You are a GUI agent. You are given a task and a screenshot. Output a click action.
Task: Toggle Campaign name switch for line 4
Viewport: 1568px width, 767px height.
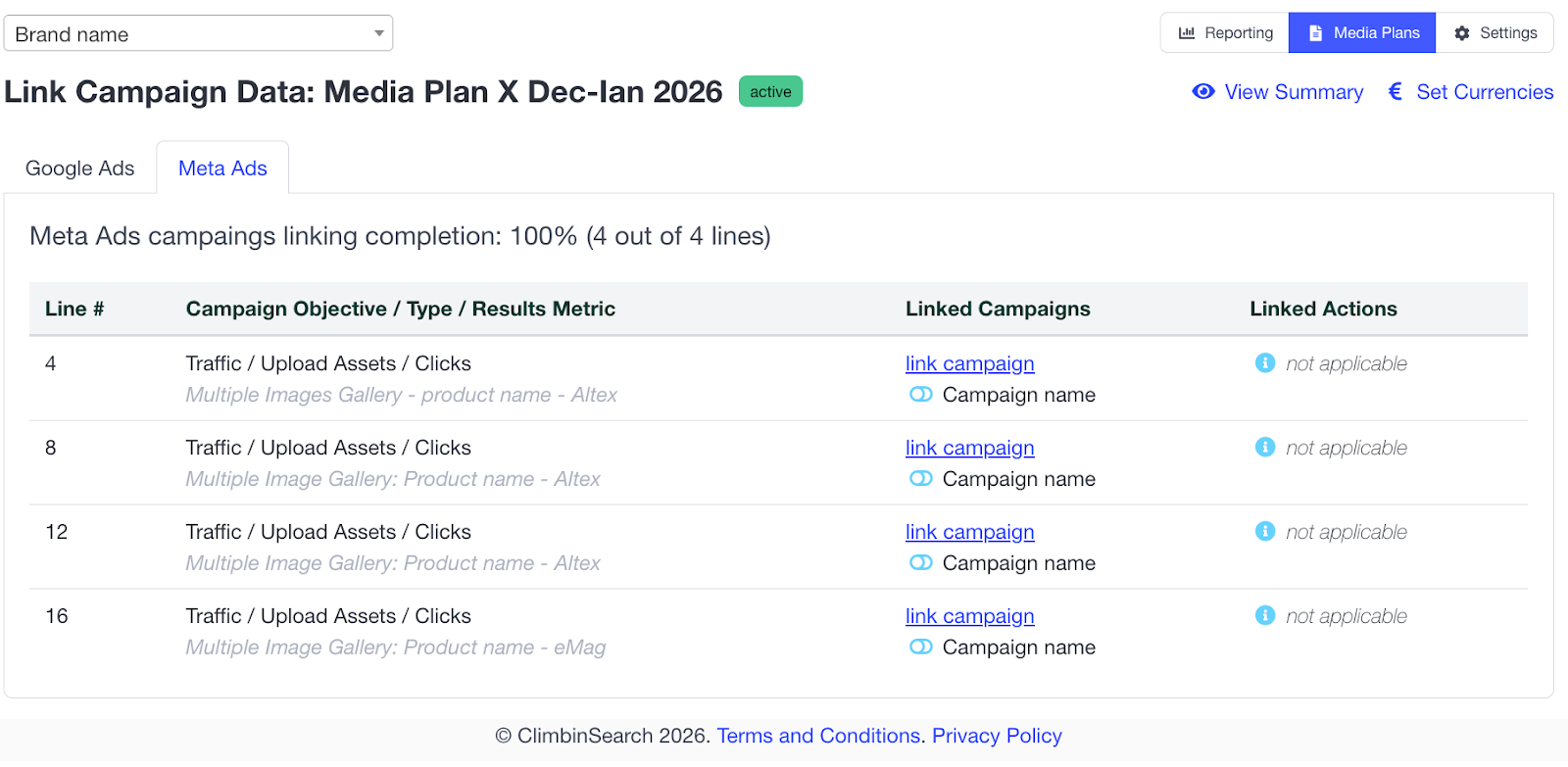[921, 395]
